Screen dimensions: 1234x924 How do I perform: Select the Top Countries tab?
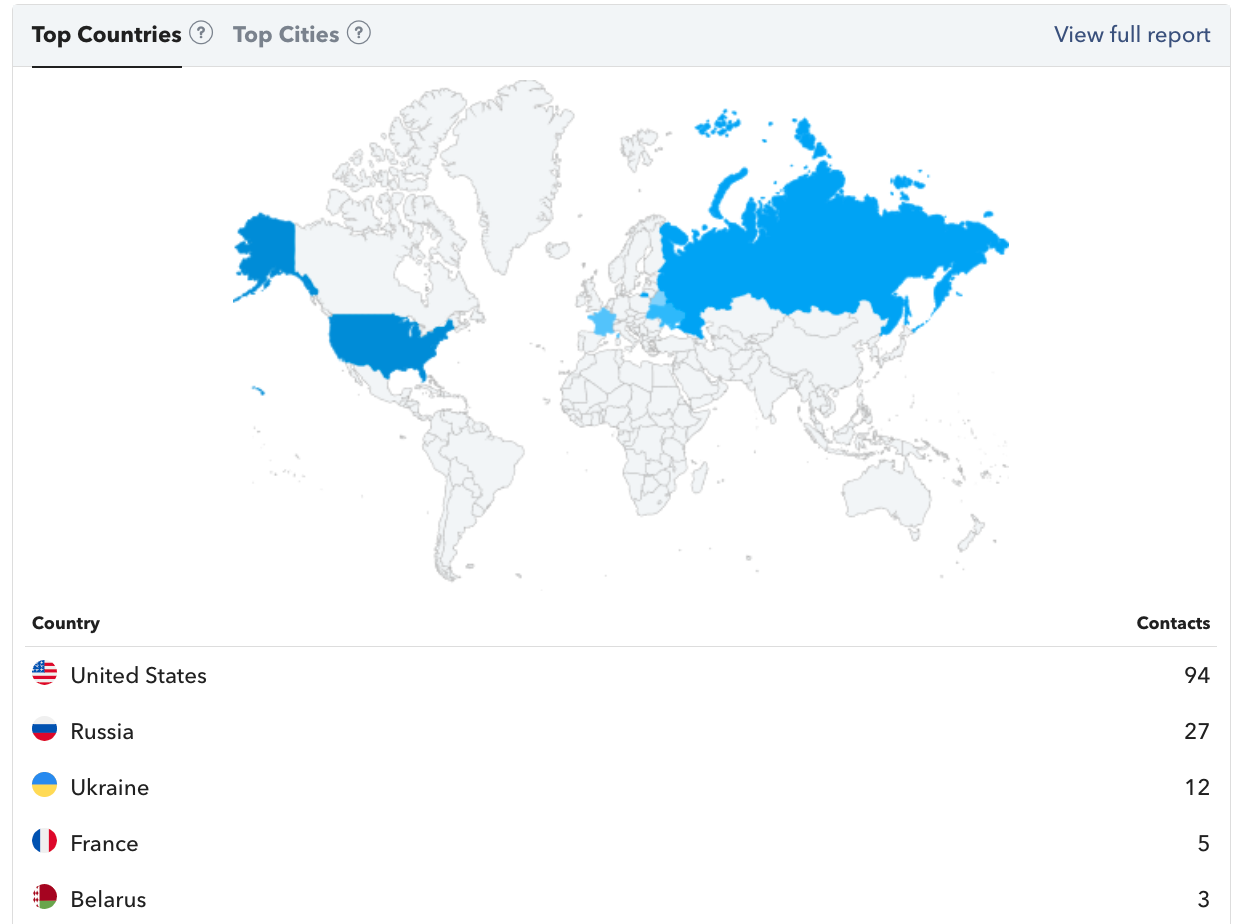pos(107,34)
